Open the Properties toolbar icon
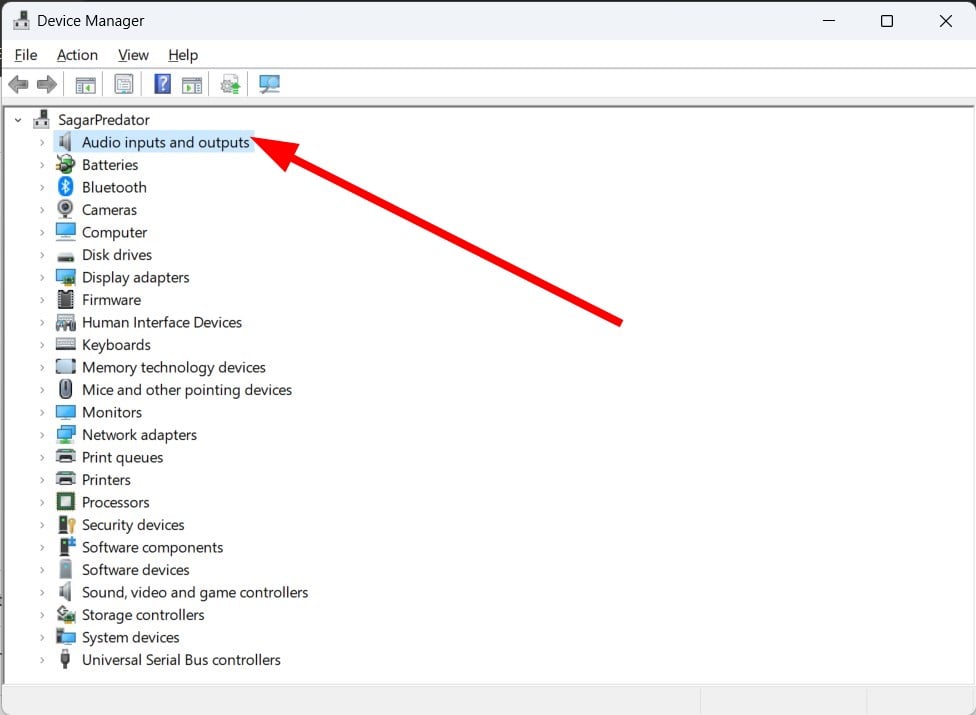This screenshot has height=715, width=976. [124, 84]
